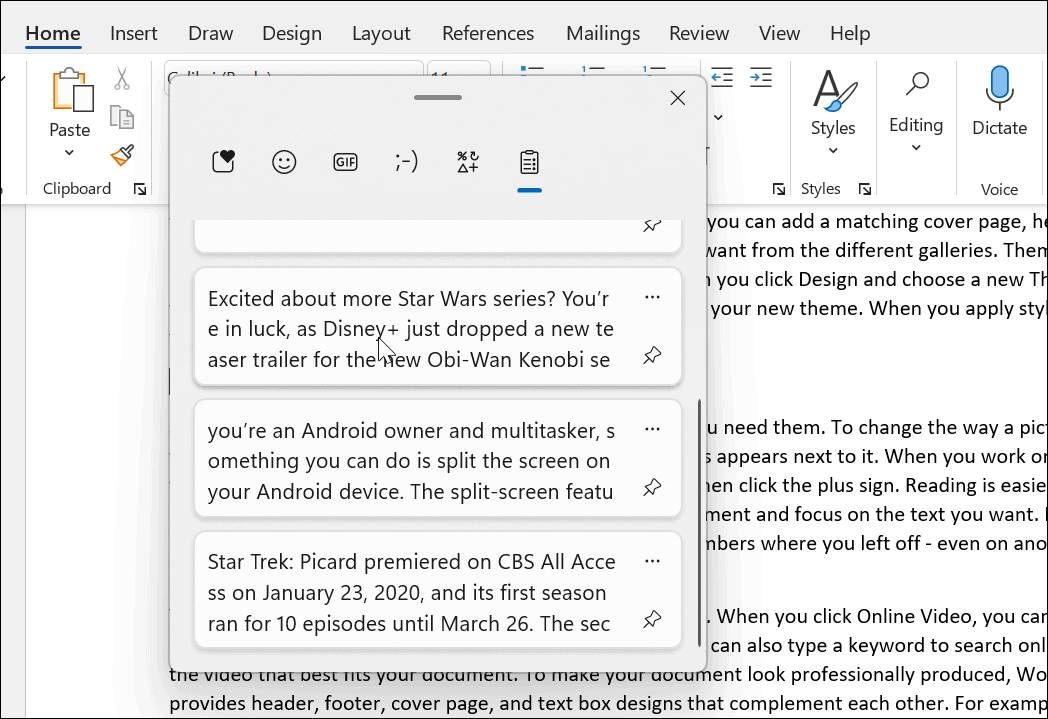The width and height of the screenshot is (1048, 719).
Task: Click the Cut scissors icon
Action: coord(122,79)
